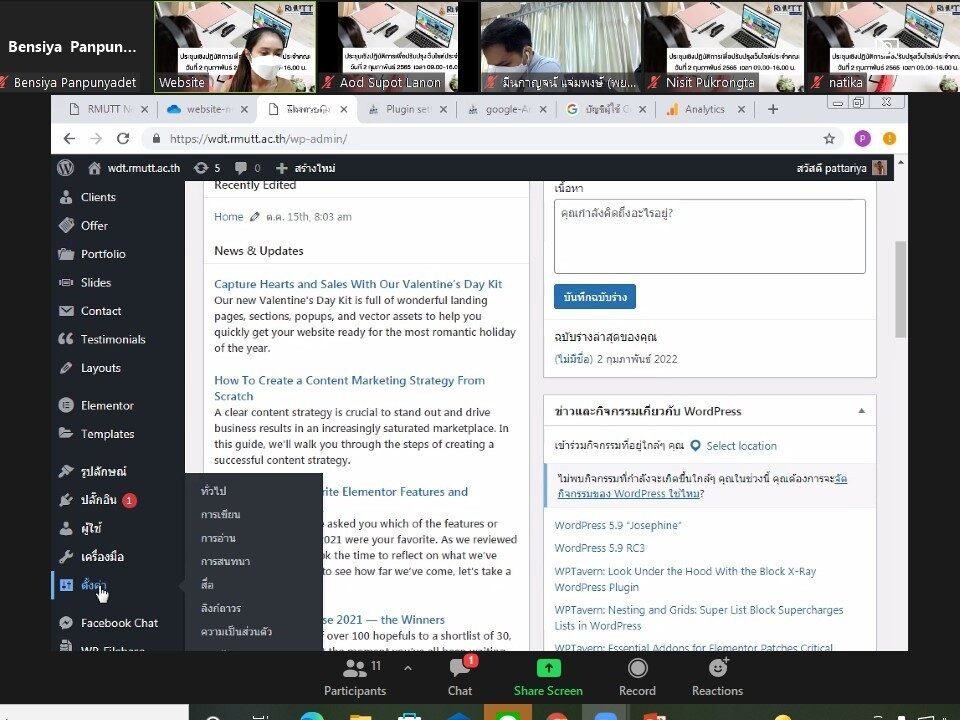Image resolution: width=960 pixels, height=720 pixels.
Task: Click the บันทึกฉบับร่าง save draft button
Action: (x=594, y=297)
